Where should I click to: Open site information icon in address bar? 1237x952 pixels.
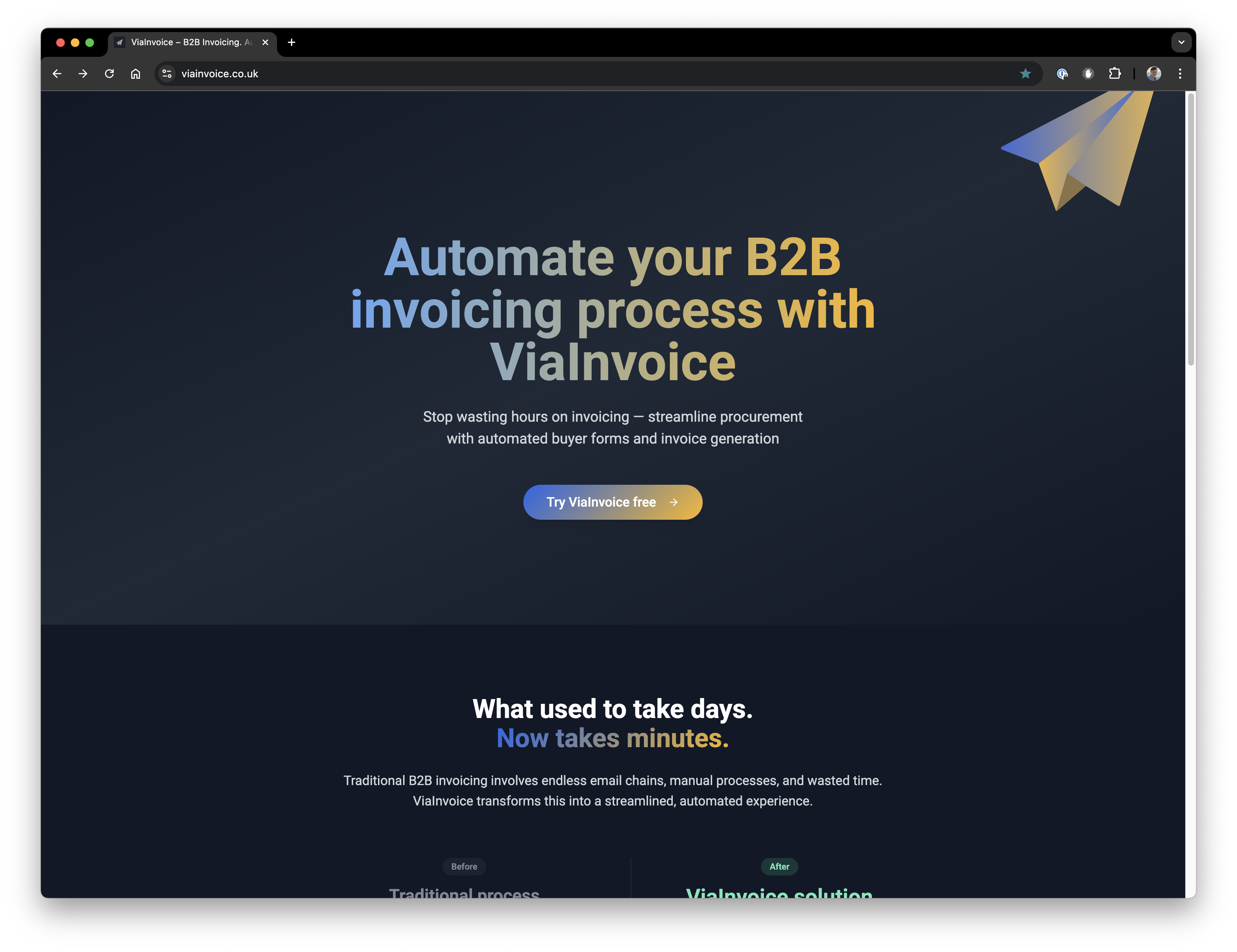point(167,74)
